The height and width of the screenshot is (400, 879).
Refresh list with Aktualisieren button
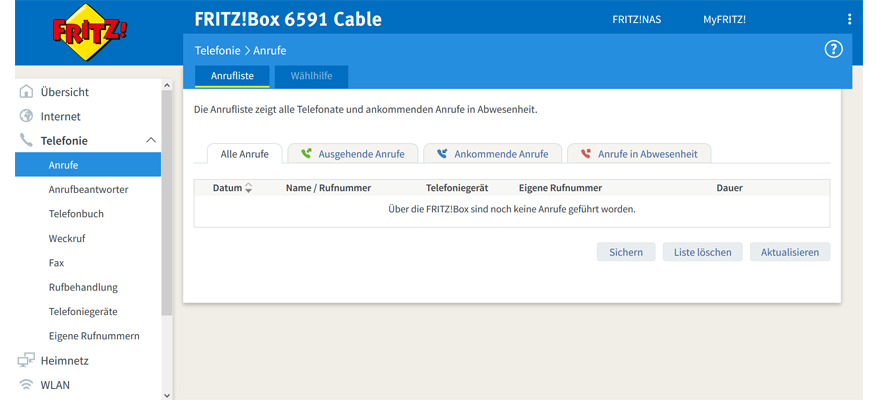[789, 252]
